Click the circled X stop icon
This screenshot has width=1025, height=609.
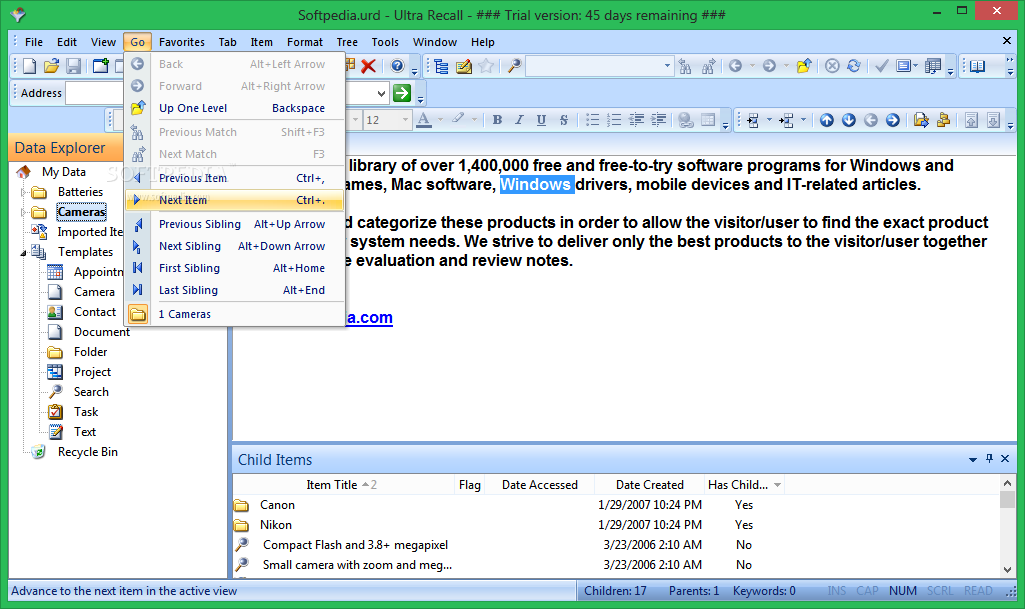[x=832, y=66]
